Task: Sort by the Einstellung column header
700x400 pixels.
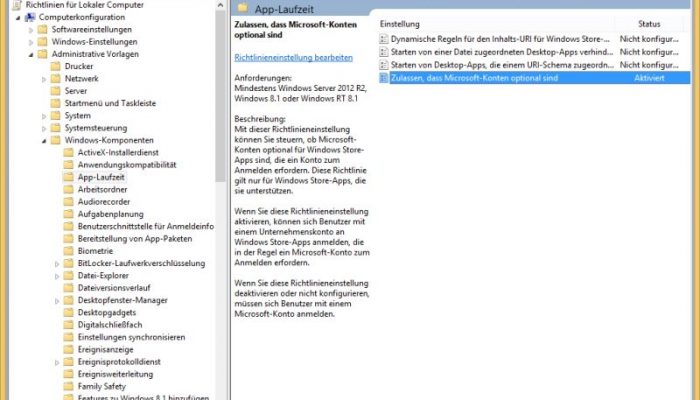Action: [496, 24]
